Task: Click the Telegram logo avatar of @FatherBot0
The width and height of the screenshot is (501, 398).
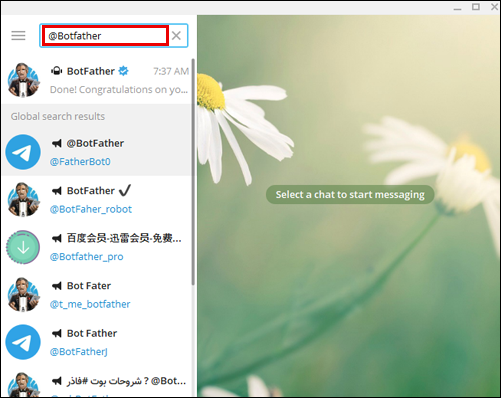Action: pyautogui.click(x=23, y=152)
